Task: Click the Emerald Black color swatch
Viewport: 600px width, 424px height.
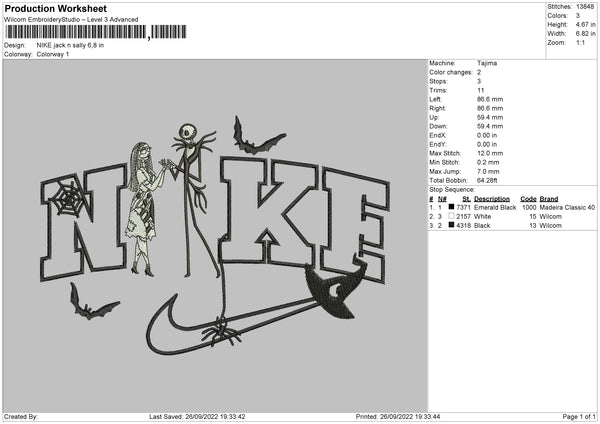Action: [451, 207]
